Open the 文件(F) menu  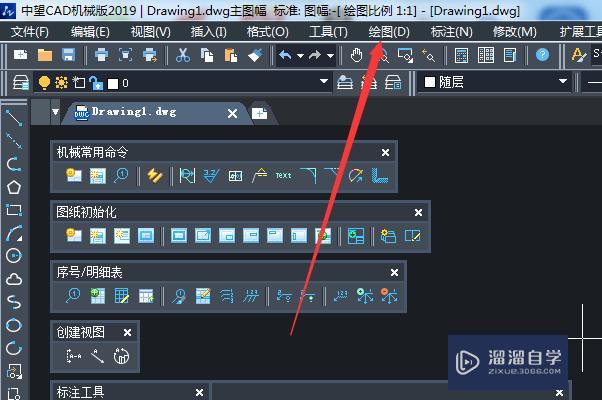point(30,32)
